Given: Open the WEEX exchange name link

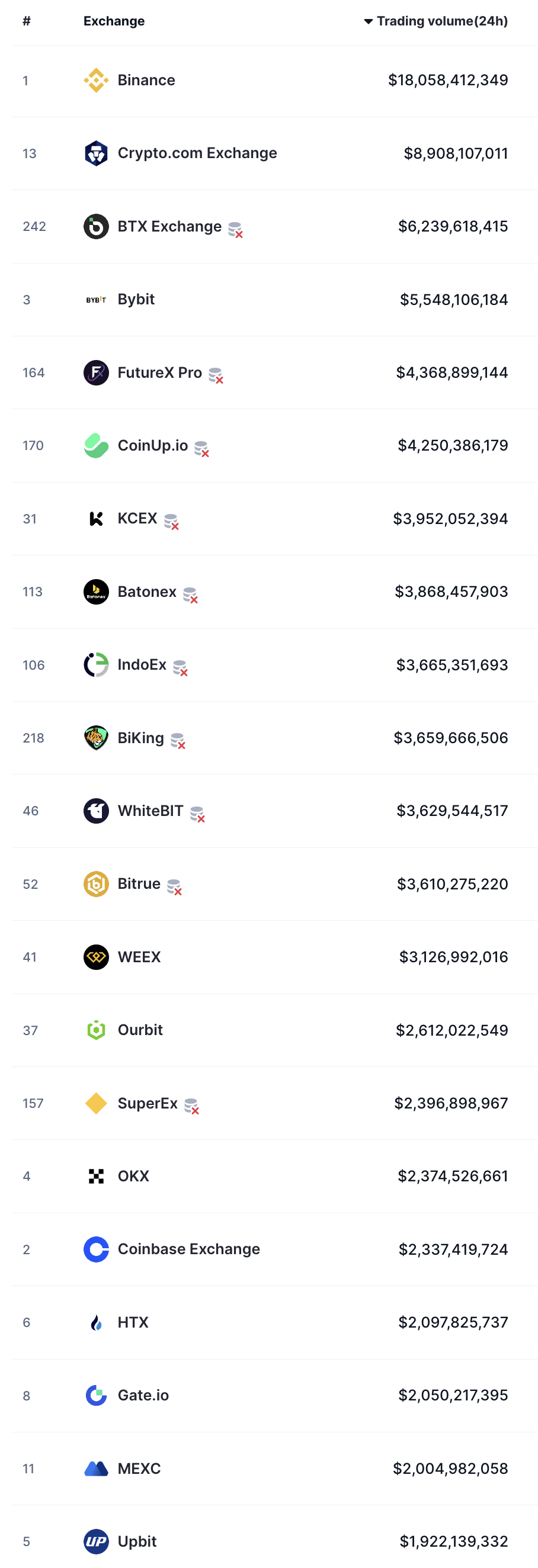Looking at the screenshot, I should point(139,957).
